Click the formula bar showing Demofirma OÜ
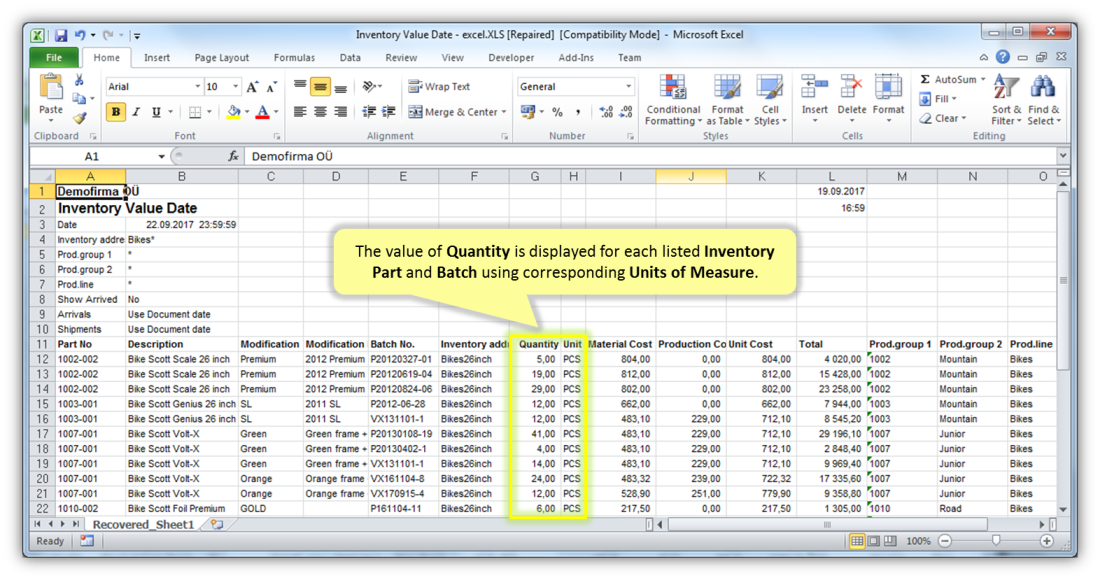The image size is (1100, 580). [x=650, y=156]
